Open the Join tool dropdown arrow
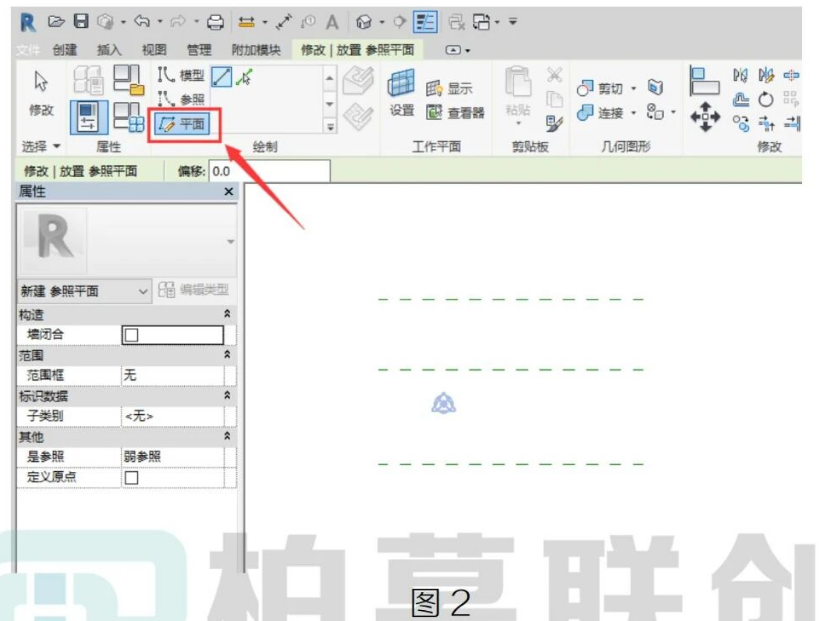The height and width of the screenshot is (621, 819). 633,112
